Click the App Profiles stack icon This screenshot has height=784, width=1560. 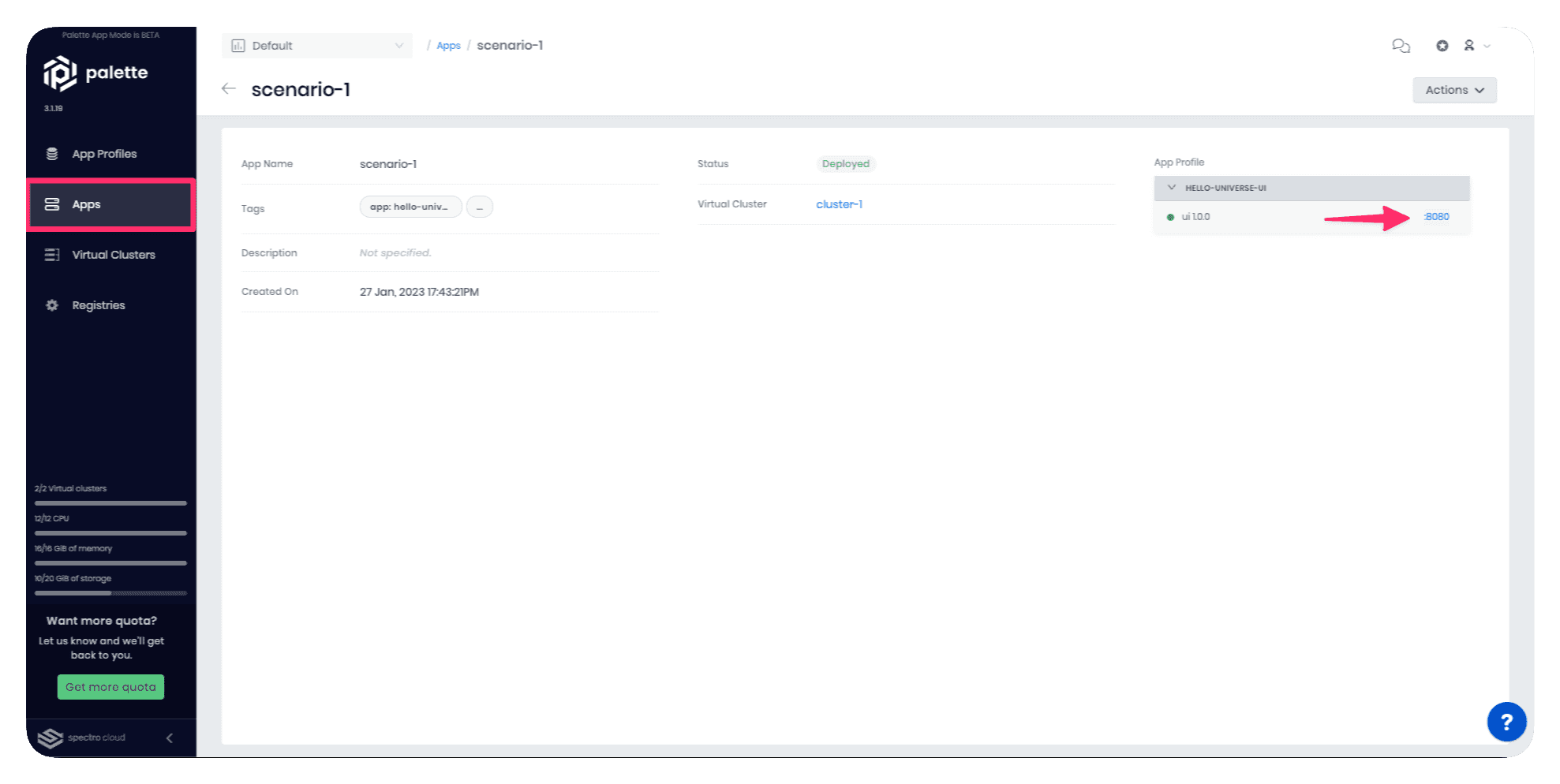click(x=52, y=154)
